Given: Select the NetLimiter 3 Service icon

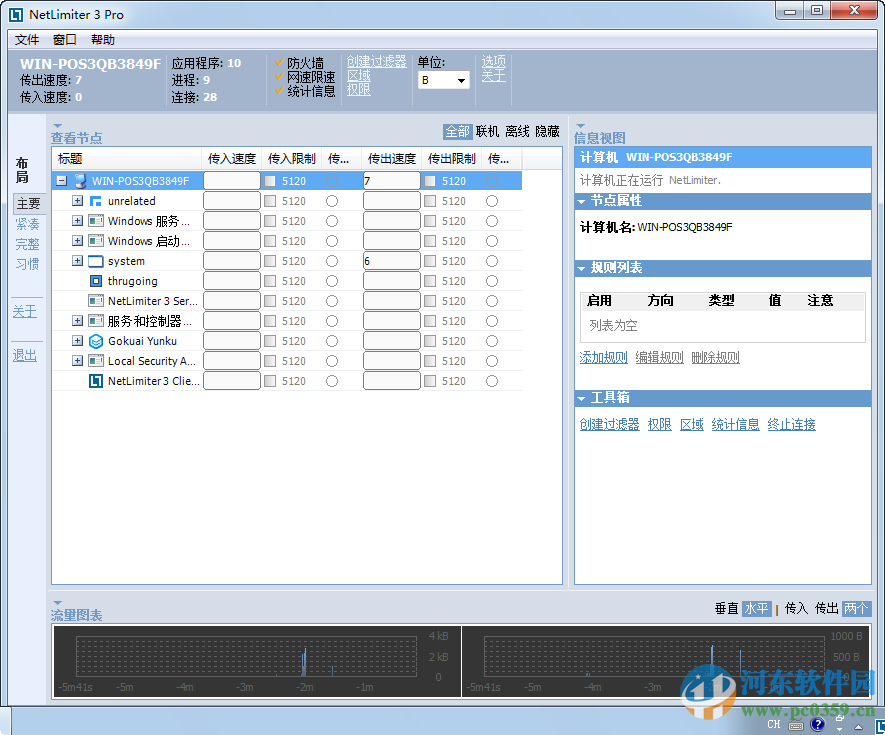Looking at the screenshot, I should click(x=95, y=300).
